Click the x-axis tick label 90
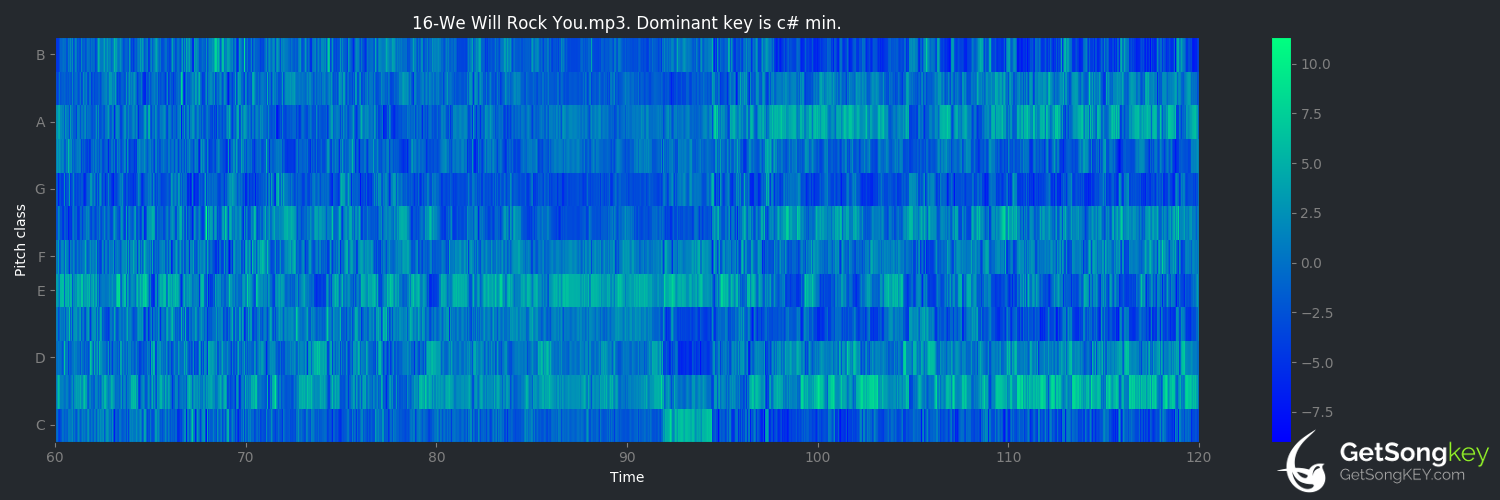1500x500 pixels. click(x=627, y=456)
